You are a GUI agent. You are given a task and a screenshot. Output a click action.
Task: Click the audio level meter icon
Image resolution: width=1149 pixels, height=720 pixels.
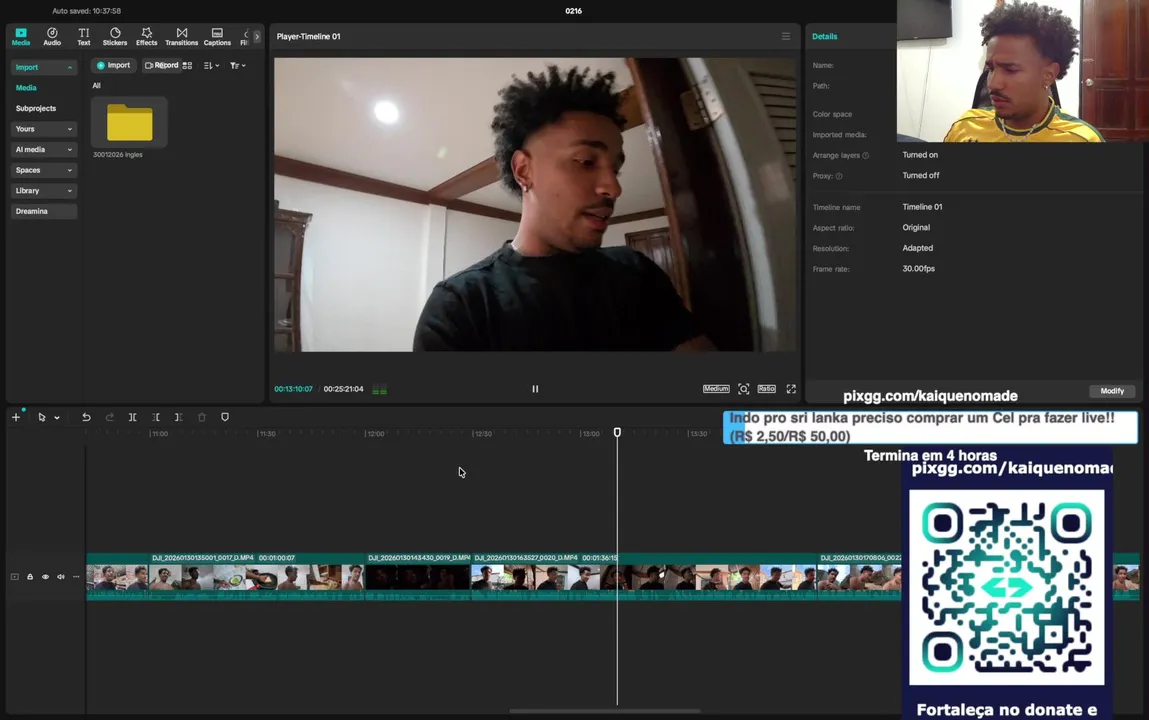point(380,389)
